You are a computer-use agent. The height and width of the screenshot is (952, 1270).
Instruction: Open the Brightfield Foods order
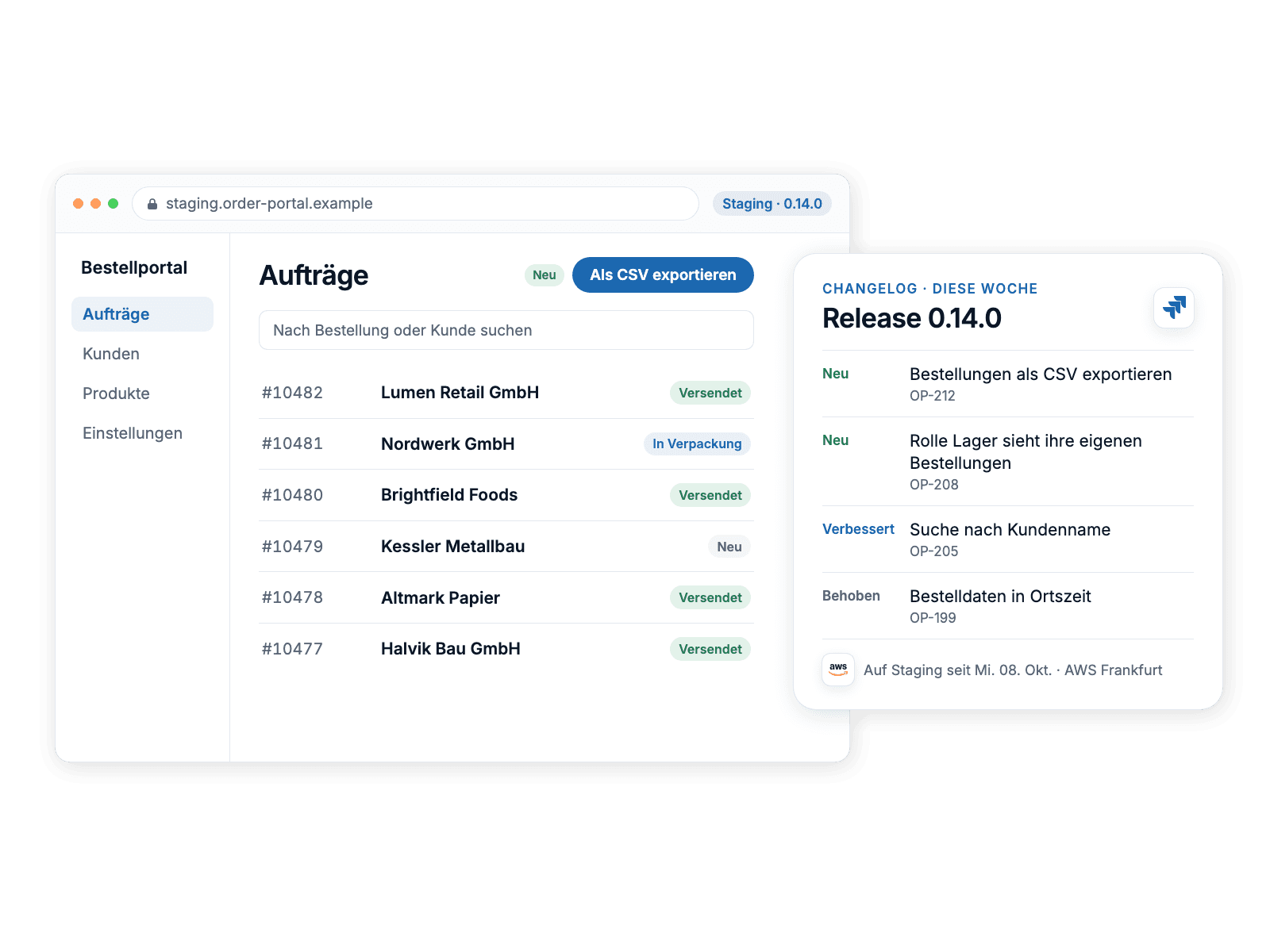tap(449, 495)
